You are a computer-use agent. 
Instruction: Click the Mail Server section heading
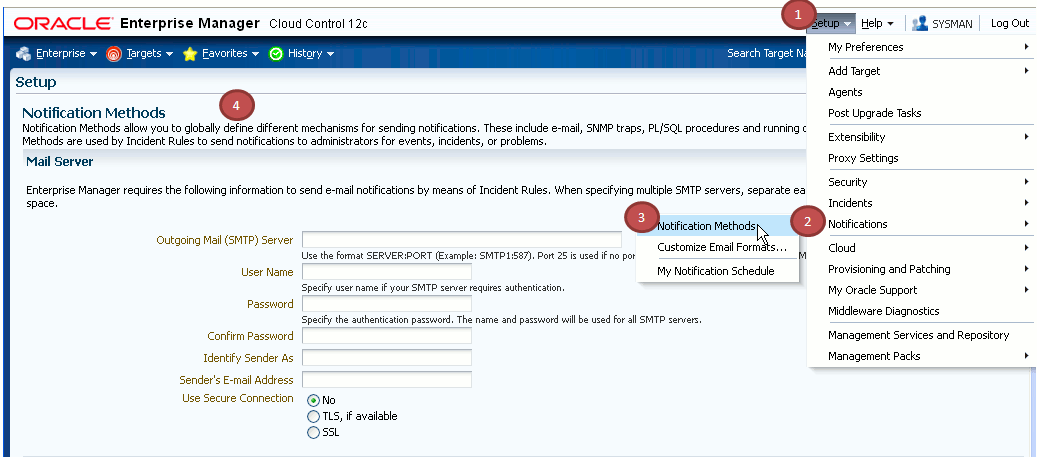click(x=60, y=161)
